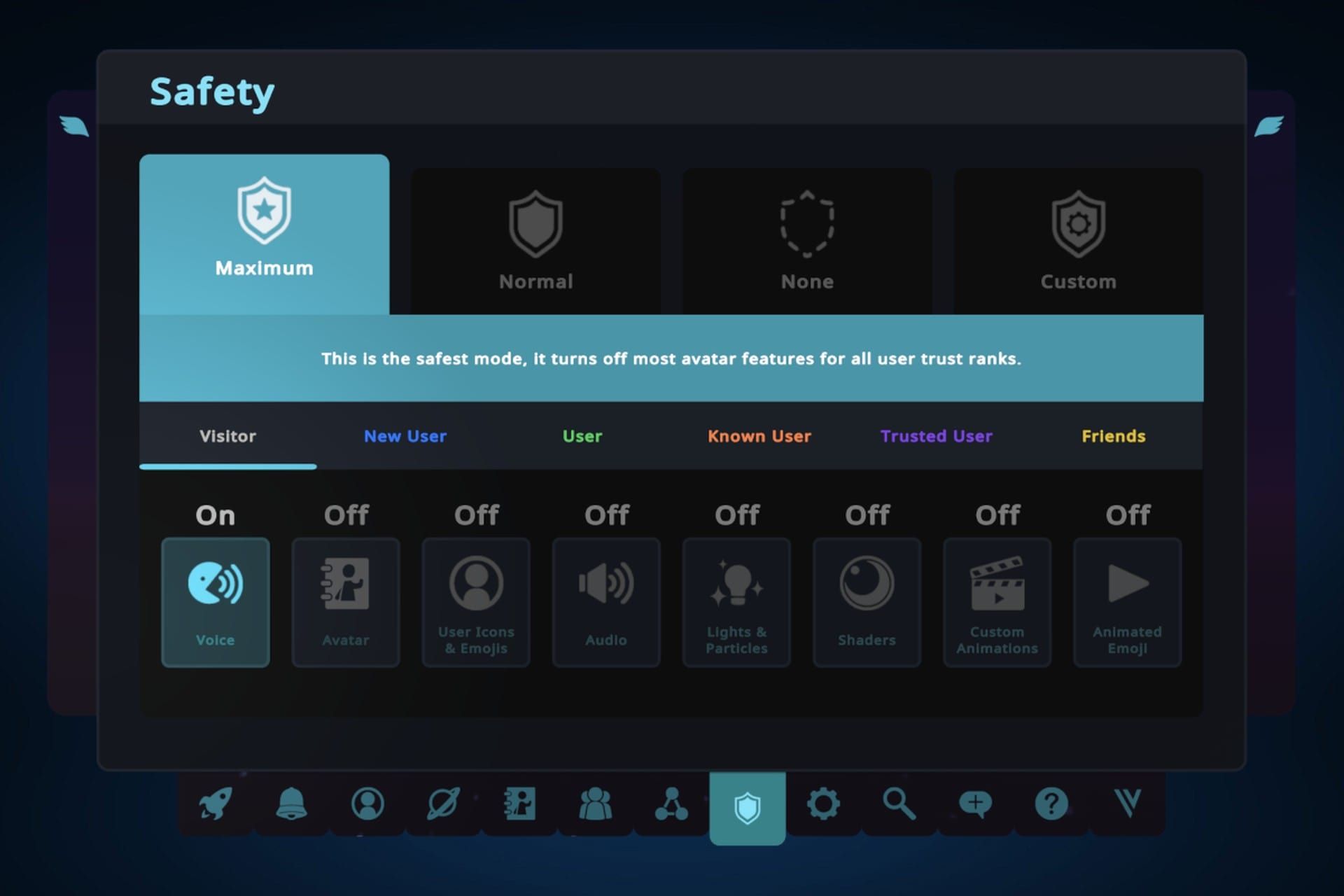Switch to the Trusted User tab

(x=936, y=436)
